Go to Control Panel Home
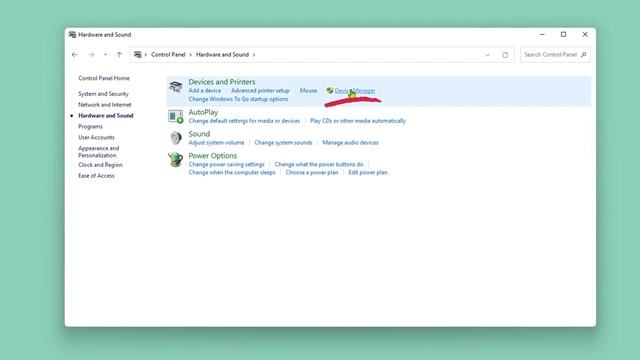The height and width of the screenshot is (360, 640). pos(104,78)
